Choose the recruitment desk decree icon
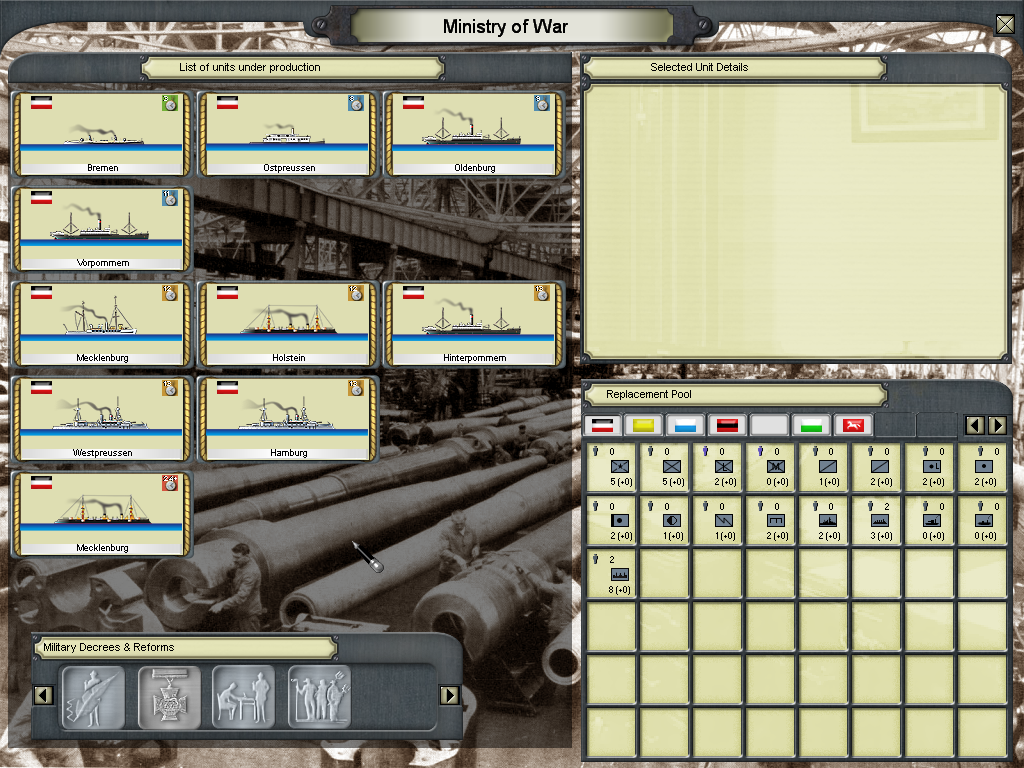The width and height of the screenshot is (1024, 768). coord(244,696)
